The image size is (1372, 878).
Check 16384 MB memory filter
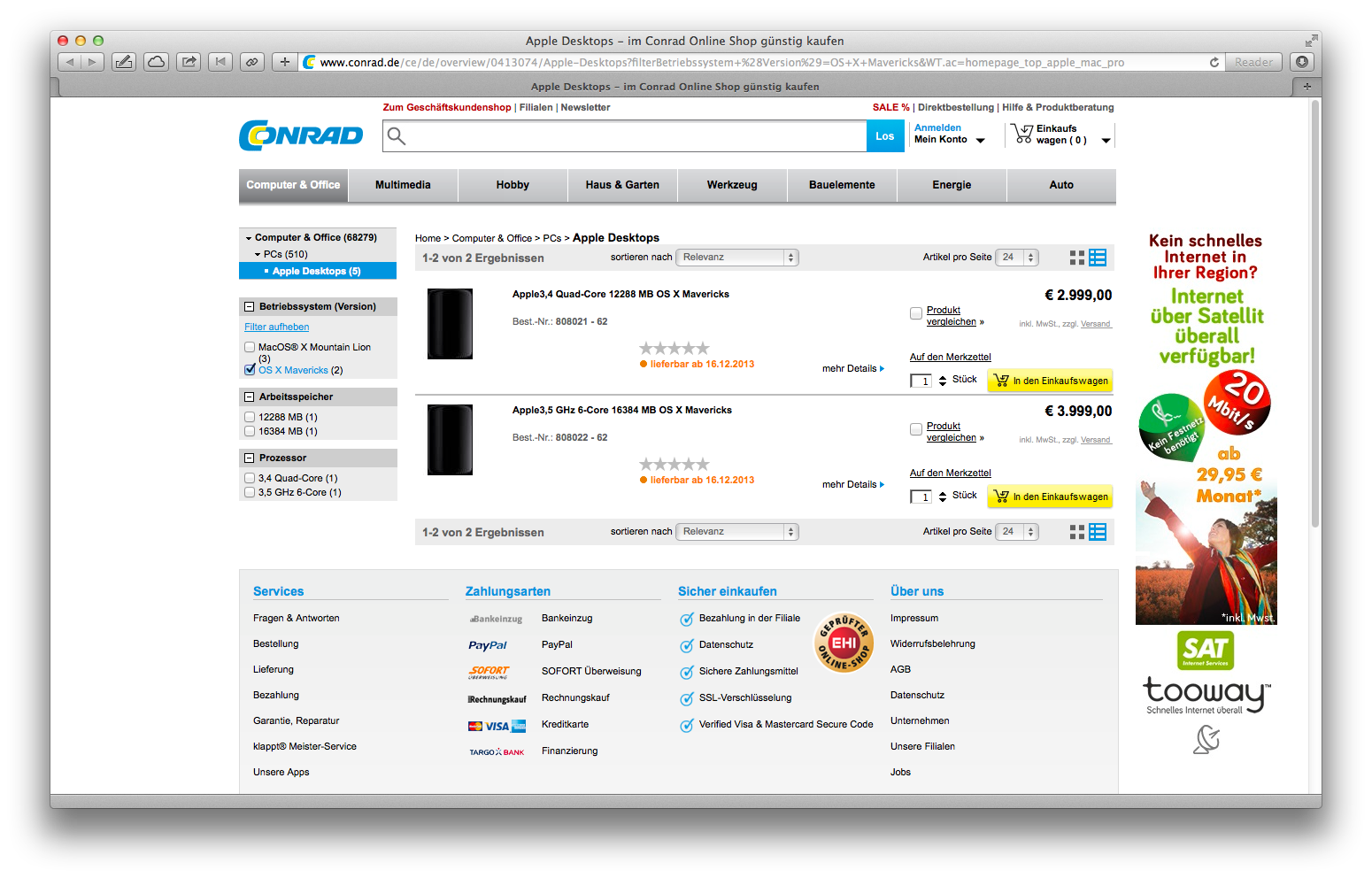(250, 431)
